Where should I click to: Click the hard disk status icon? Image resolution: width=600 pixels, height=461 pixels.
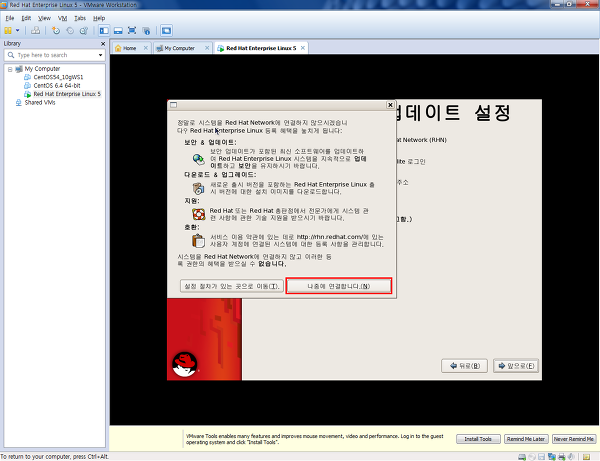tap(522, 457)
